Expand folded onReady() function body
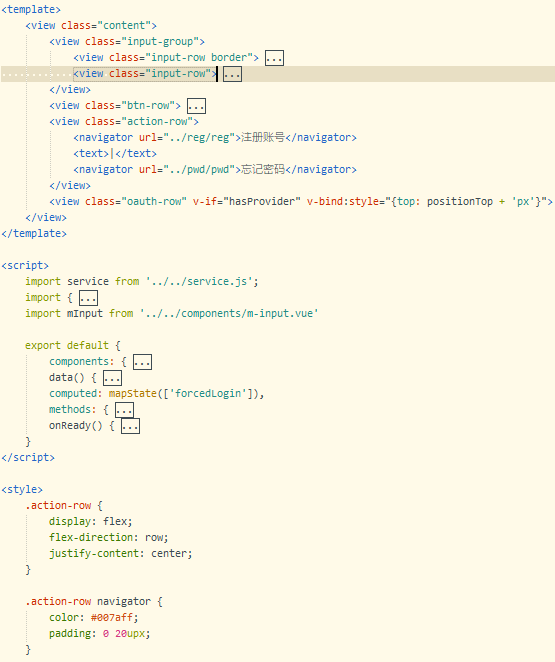This screenshot has width=555, height=662. (x=130, y=426)
